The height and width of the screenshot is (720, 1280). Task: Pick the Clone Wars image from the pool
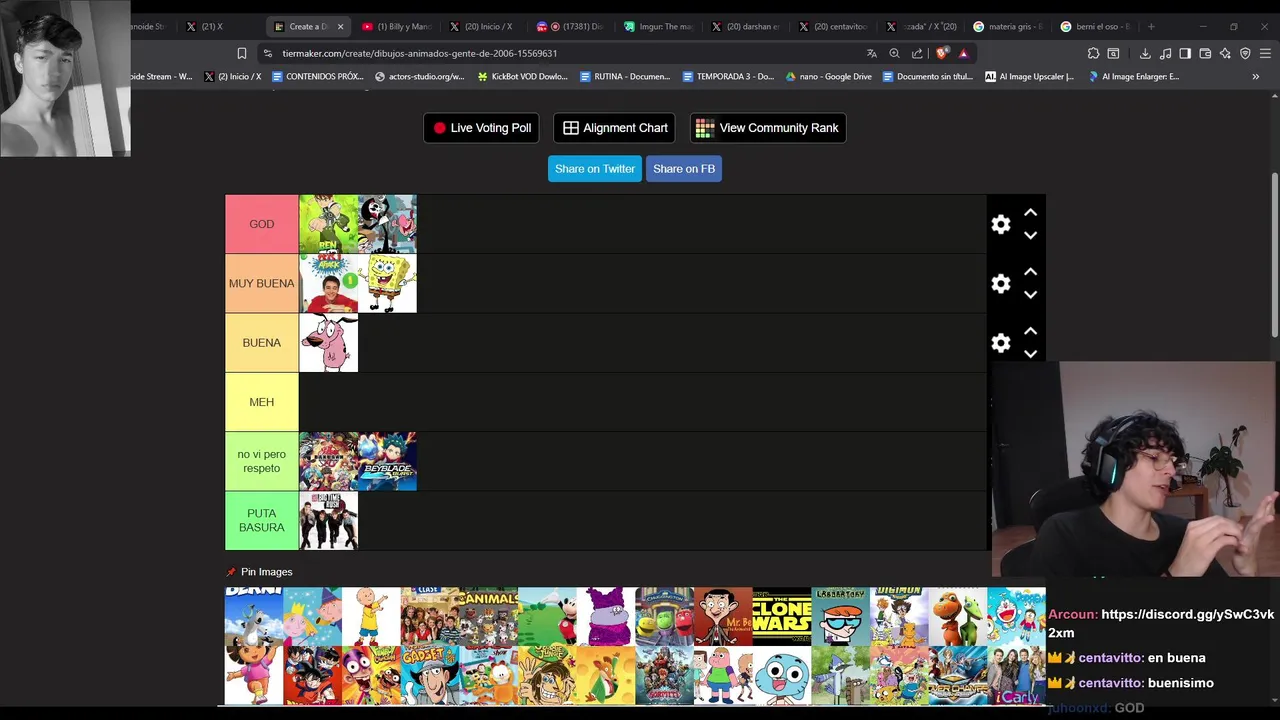pyautogui.click(x=782, y=616)
